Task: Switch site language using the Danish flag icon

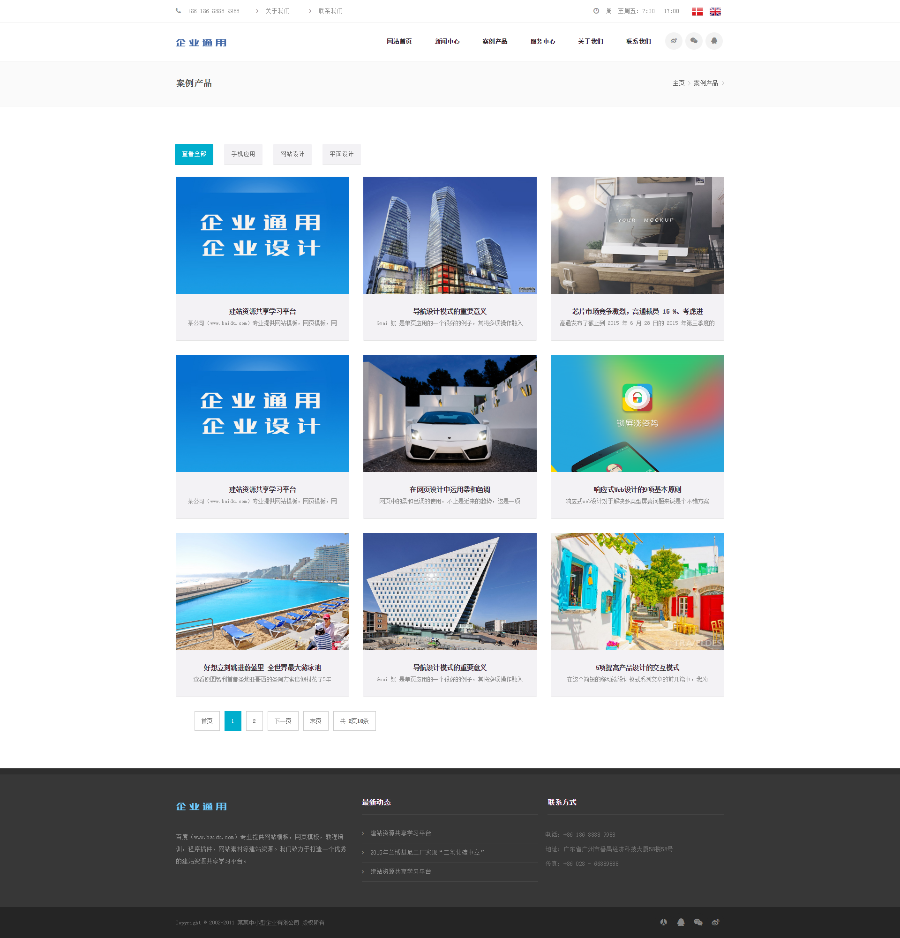Action: coord(697,11)
